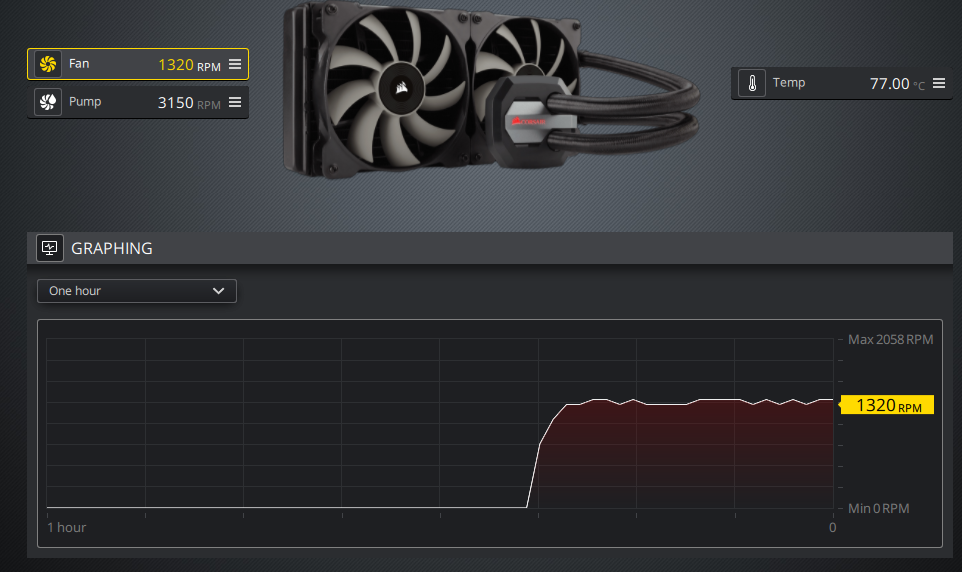Open the One hour time range dropdown
Viewport: 962px width, 572px height.
137,291
